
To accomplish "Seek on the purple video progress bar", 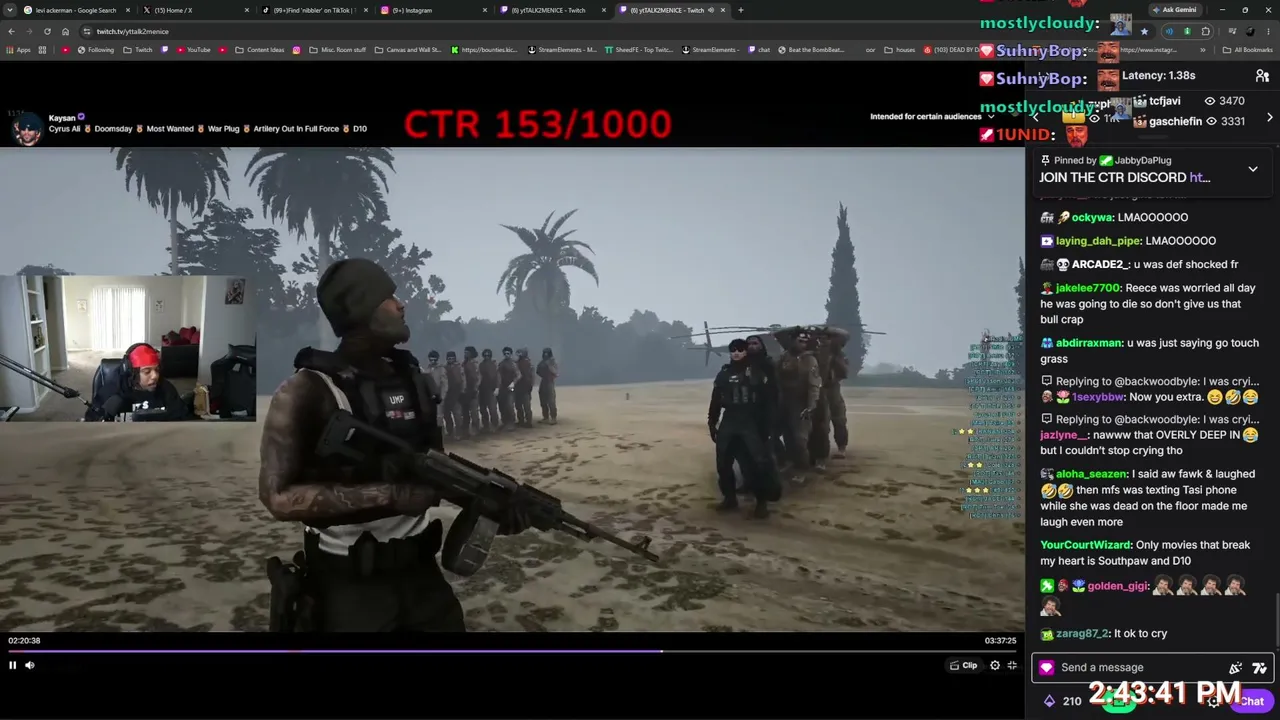I will pos(512,651).
